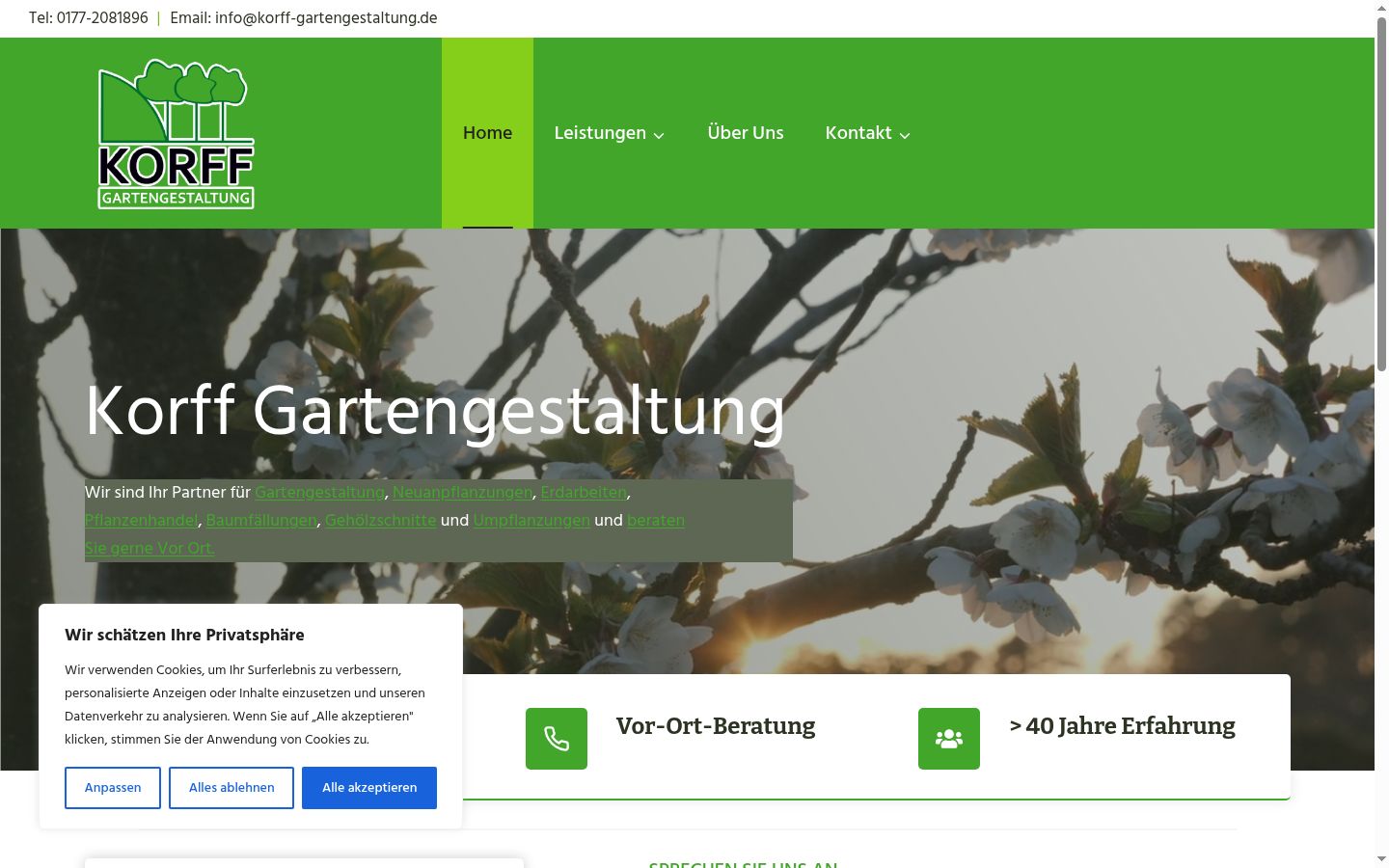Click the email info@korff-gartengestaltung.de

click(326, 18)
